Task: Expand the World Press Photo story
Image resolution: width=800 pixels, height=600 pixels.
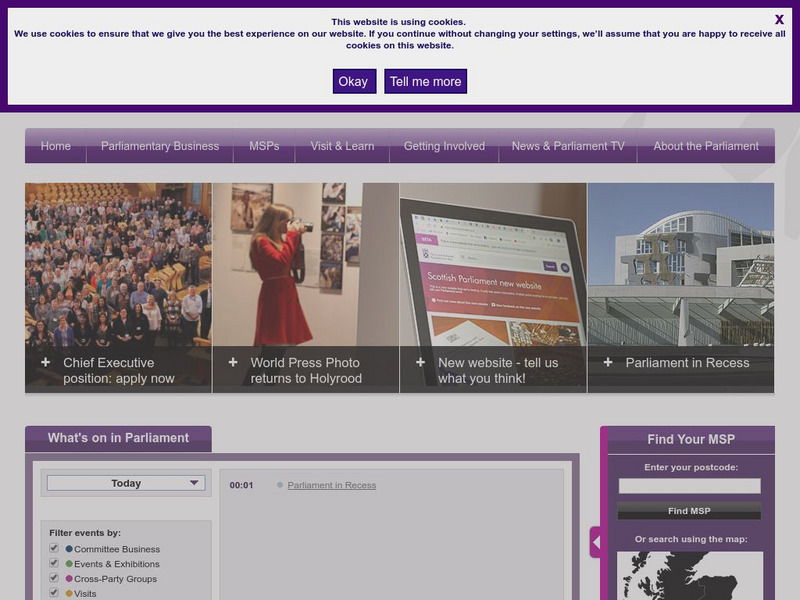Action: (x=232, y=363)
